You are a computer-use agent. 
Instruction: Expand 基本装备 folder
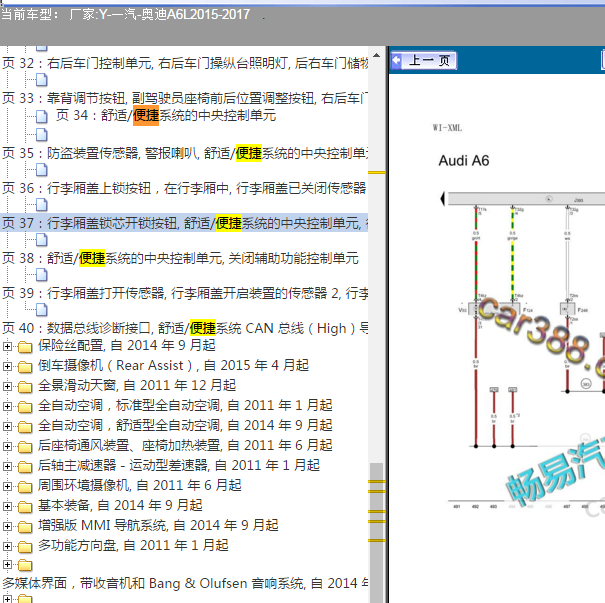tap(7, 506)
